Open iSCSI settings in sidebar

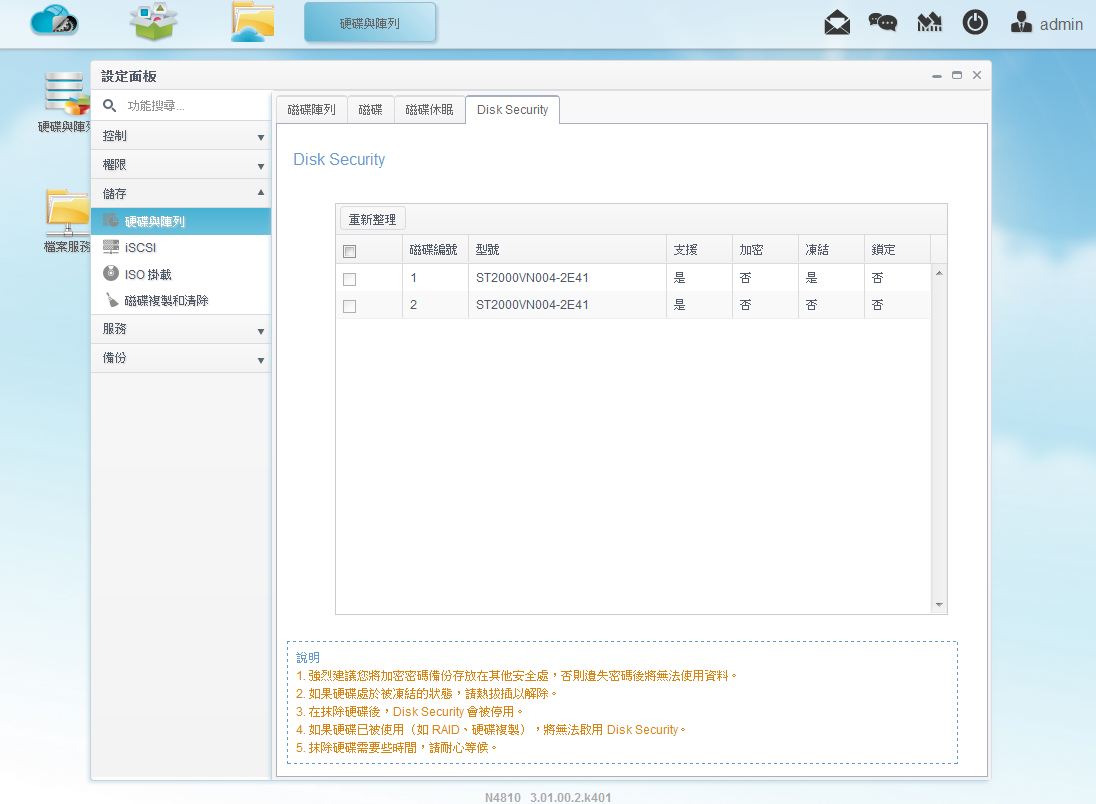point(181,247)
